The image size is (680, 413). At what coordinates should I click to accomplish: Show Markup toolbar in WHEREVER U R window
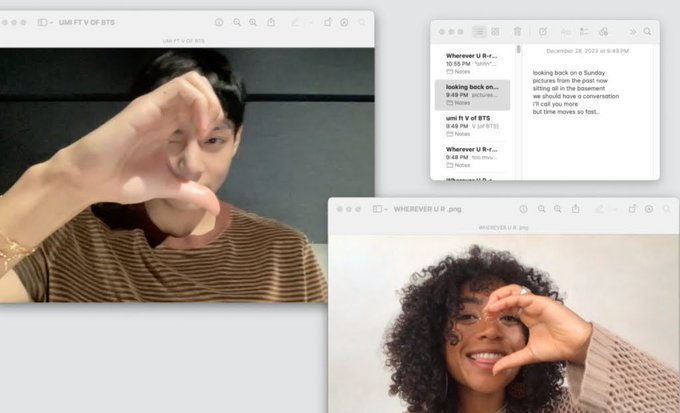point(649,209)
